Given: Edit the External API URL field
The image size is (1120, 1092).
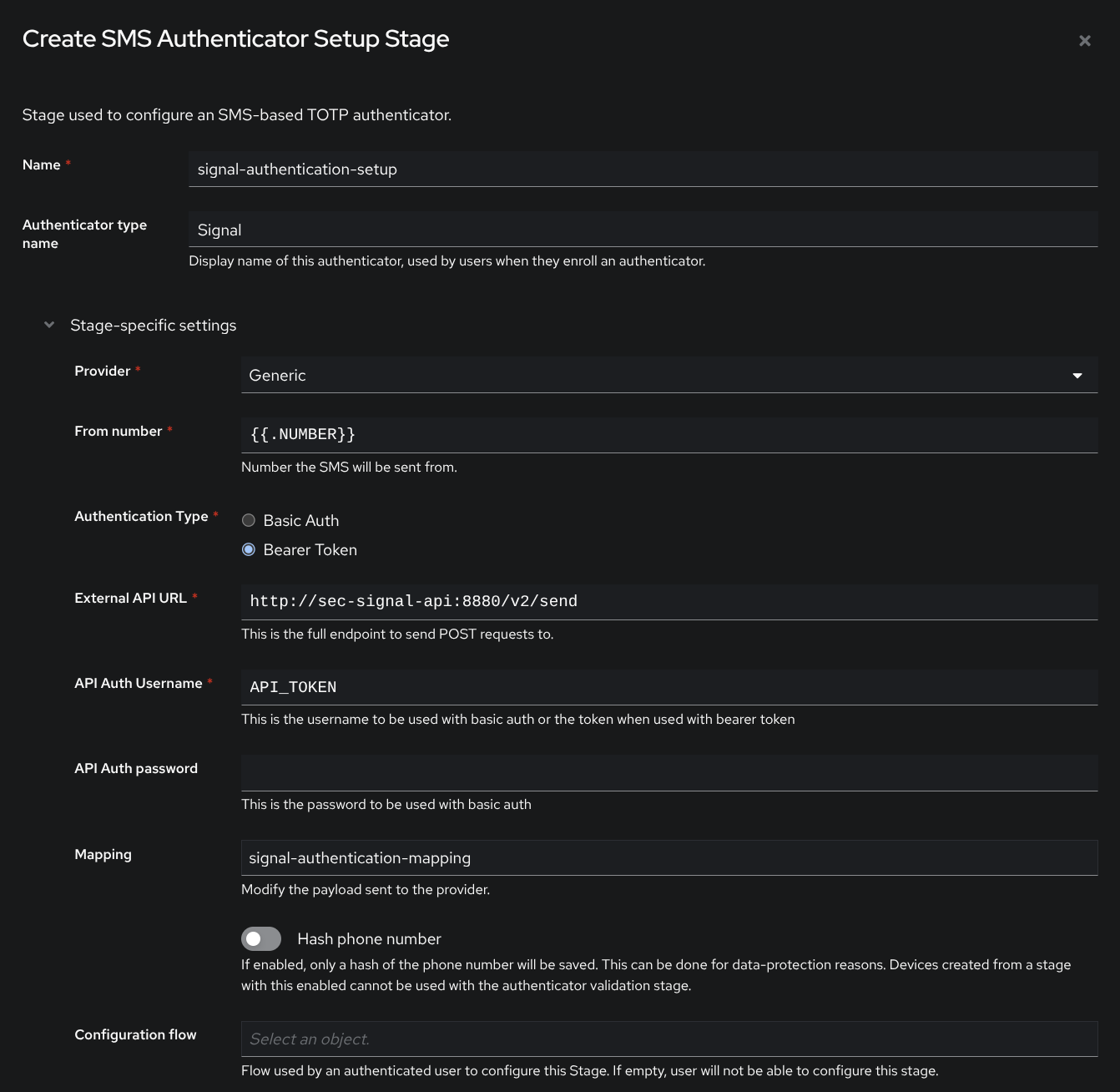Looking at the screenshot, I should click(668, 601).
